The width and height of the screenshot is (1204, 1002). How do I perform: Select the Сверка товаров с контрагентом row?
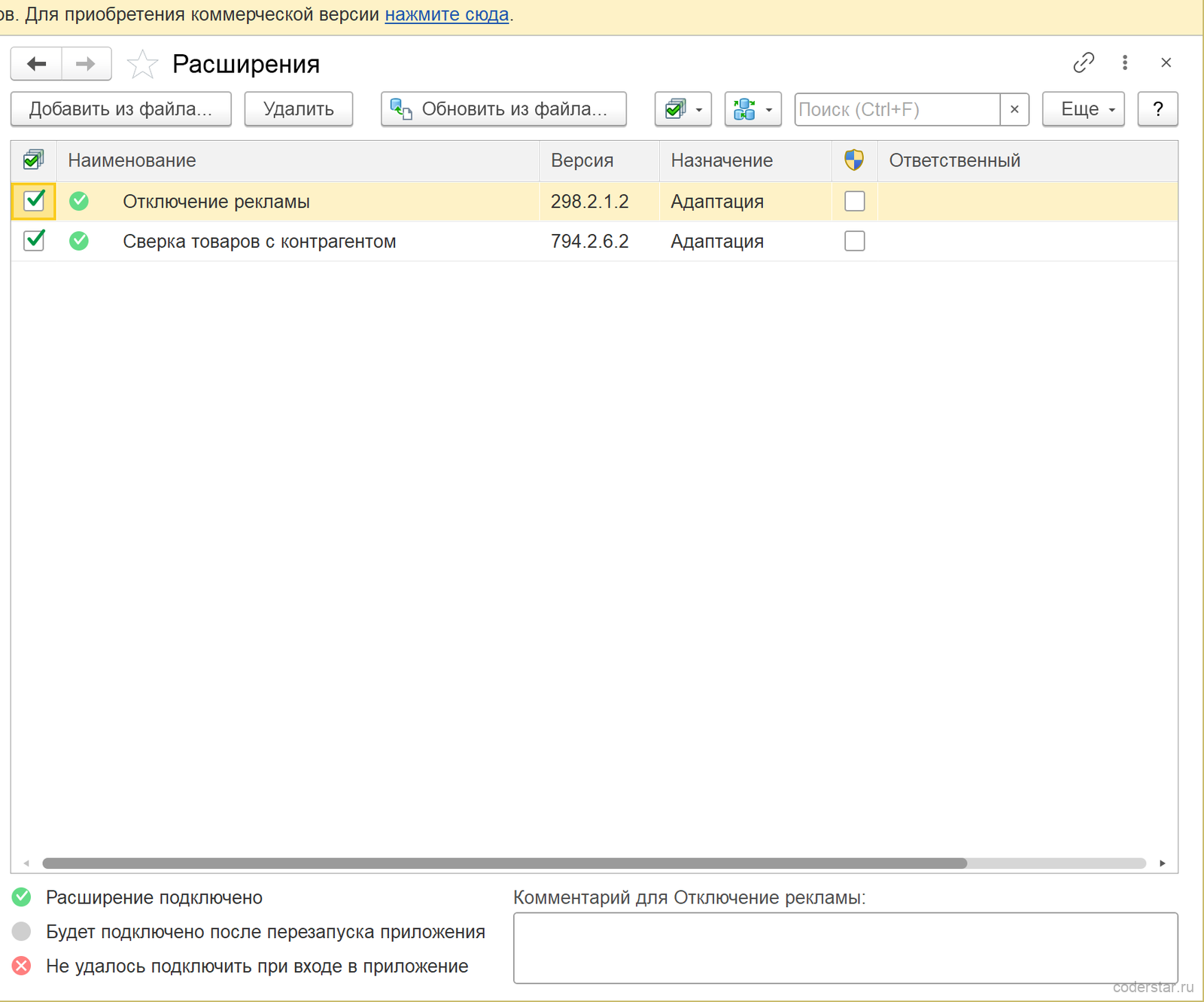click(594, 241)
